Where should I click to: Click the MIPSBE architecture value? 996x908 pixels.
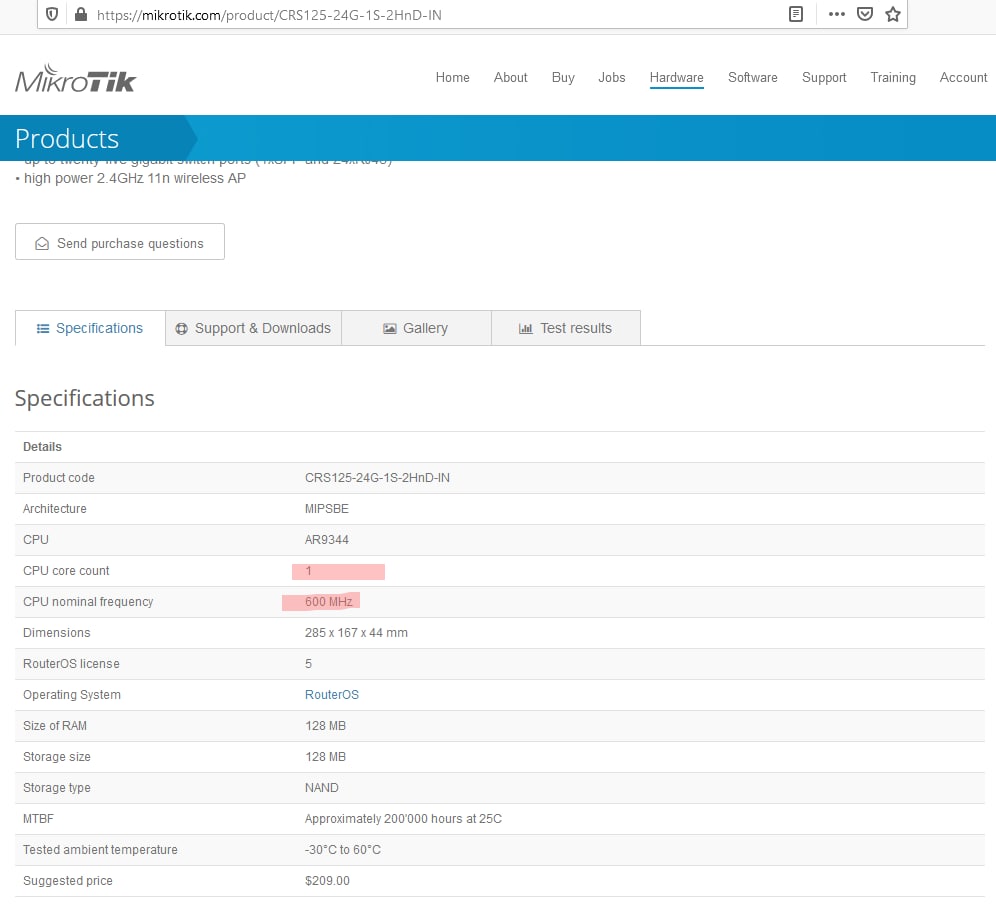(x=326, y=509)
